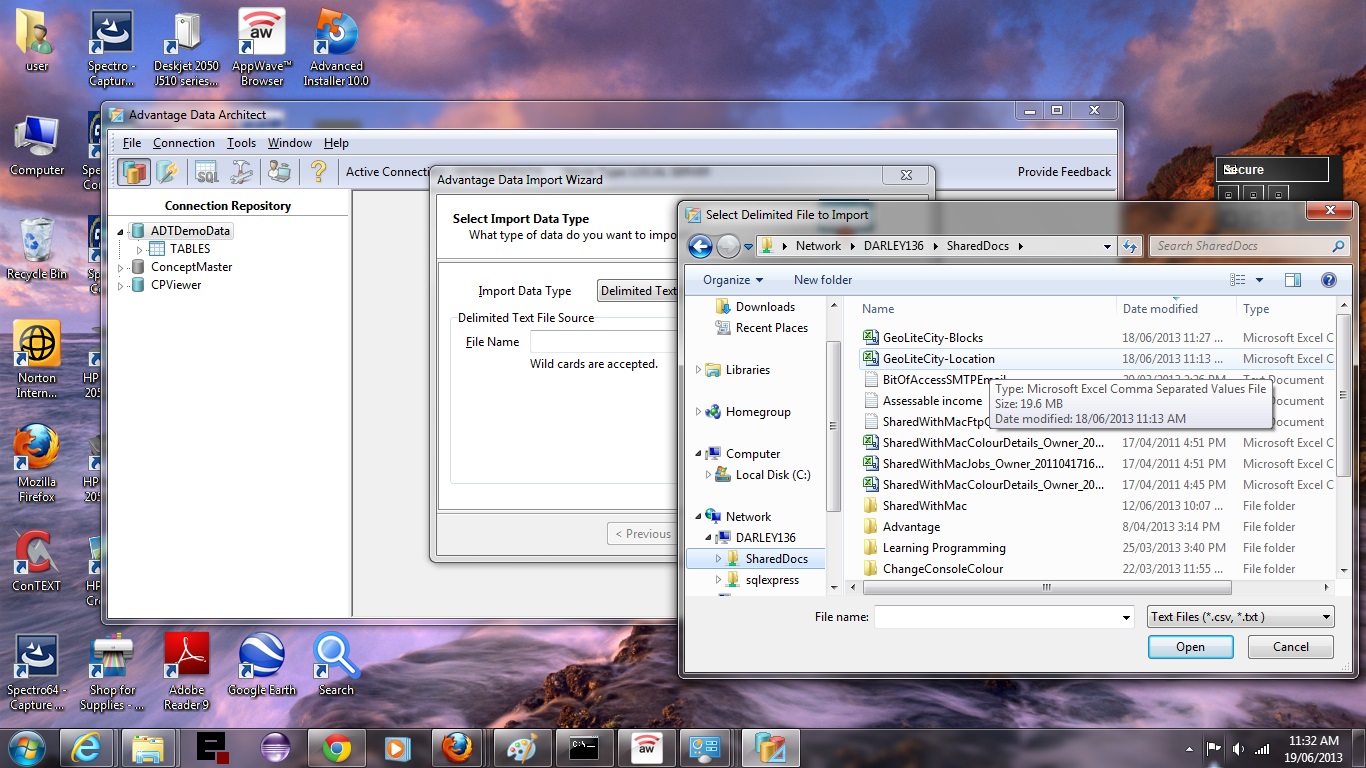Click New folder in file dialog
Viewport: 1366px width, 768px height.
822,280
